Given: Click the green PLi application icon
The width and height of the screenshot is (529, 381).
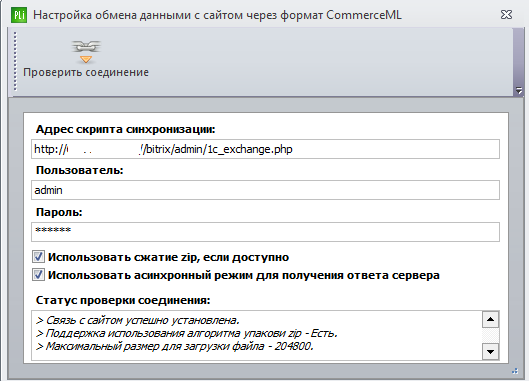Looking at the screenshot, I should 19,15.
